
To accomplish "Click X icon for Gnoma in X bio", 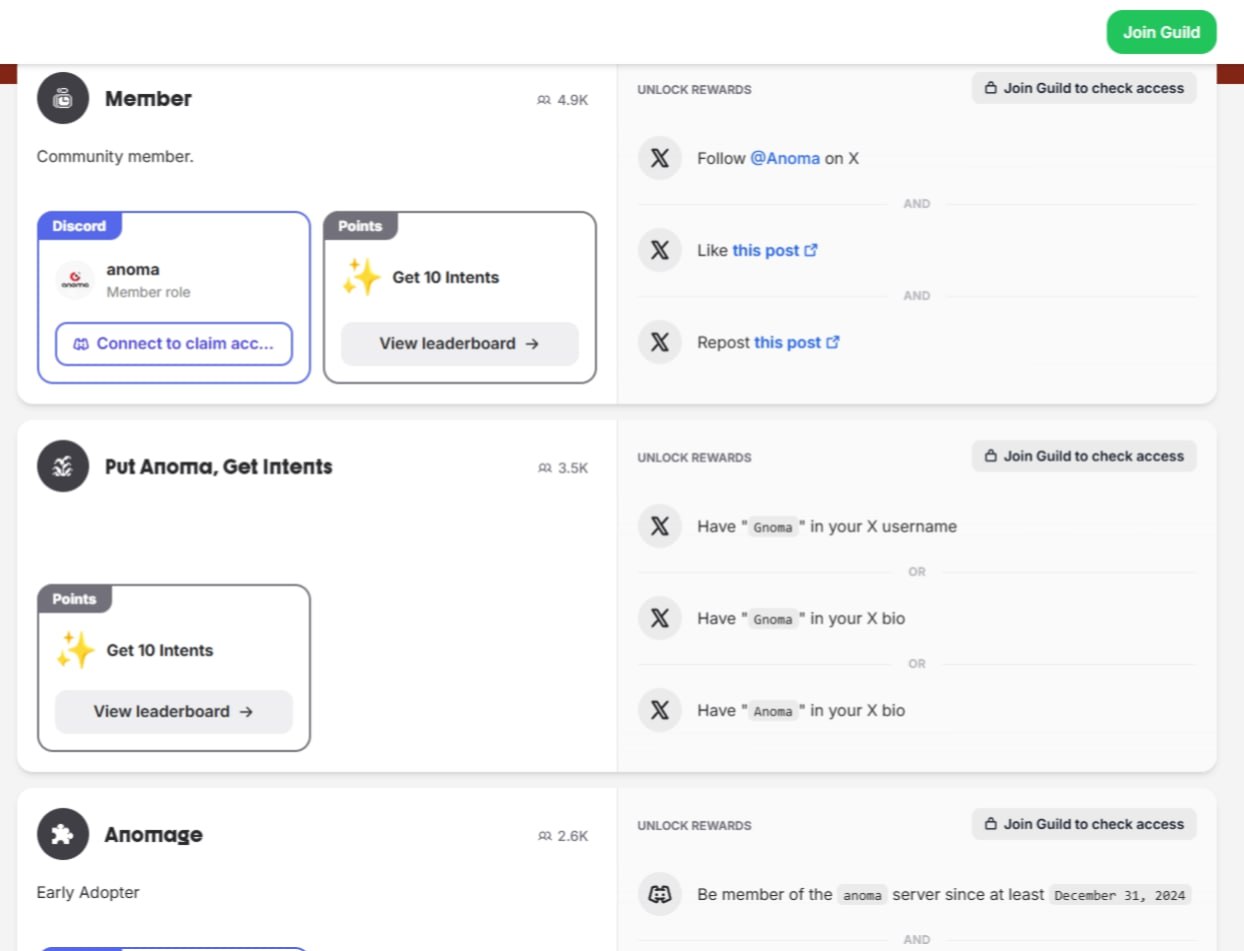I will 660,618.
